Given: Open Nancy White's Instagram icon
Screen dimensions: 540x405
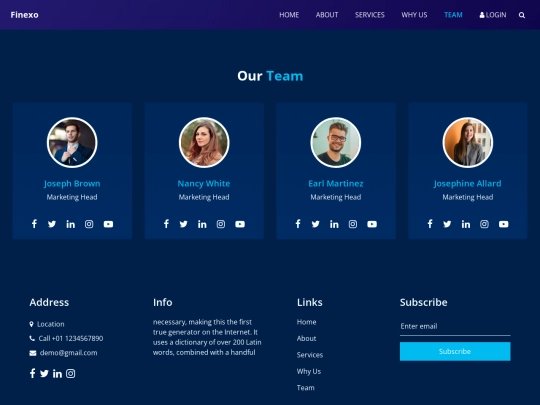Looking at the screenshot, I should tap(221, 224).
